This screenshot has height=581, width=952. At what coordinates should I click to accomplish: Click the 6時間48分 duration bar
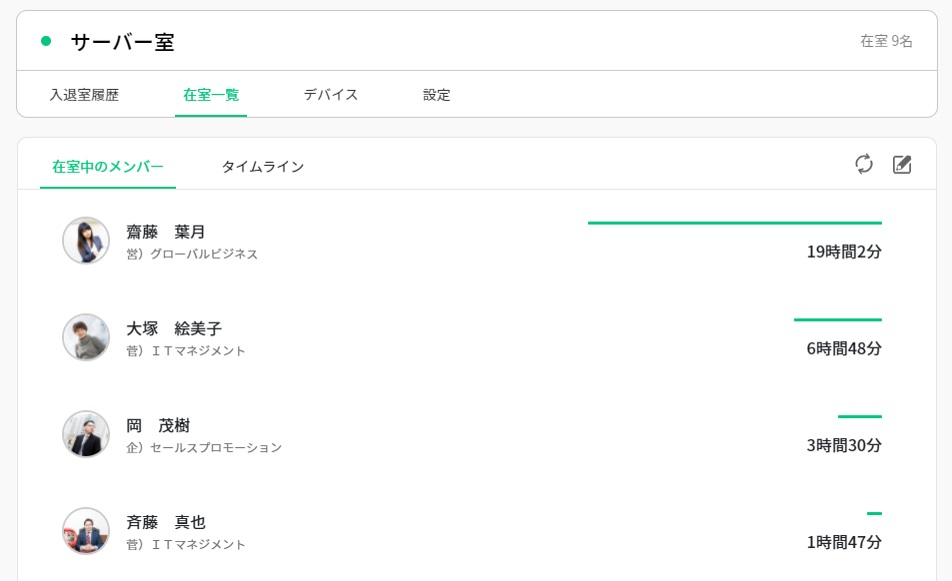[x=838, y=320]
